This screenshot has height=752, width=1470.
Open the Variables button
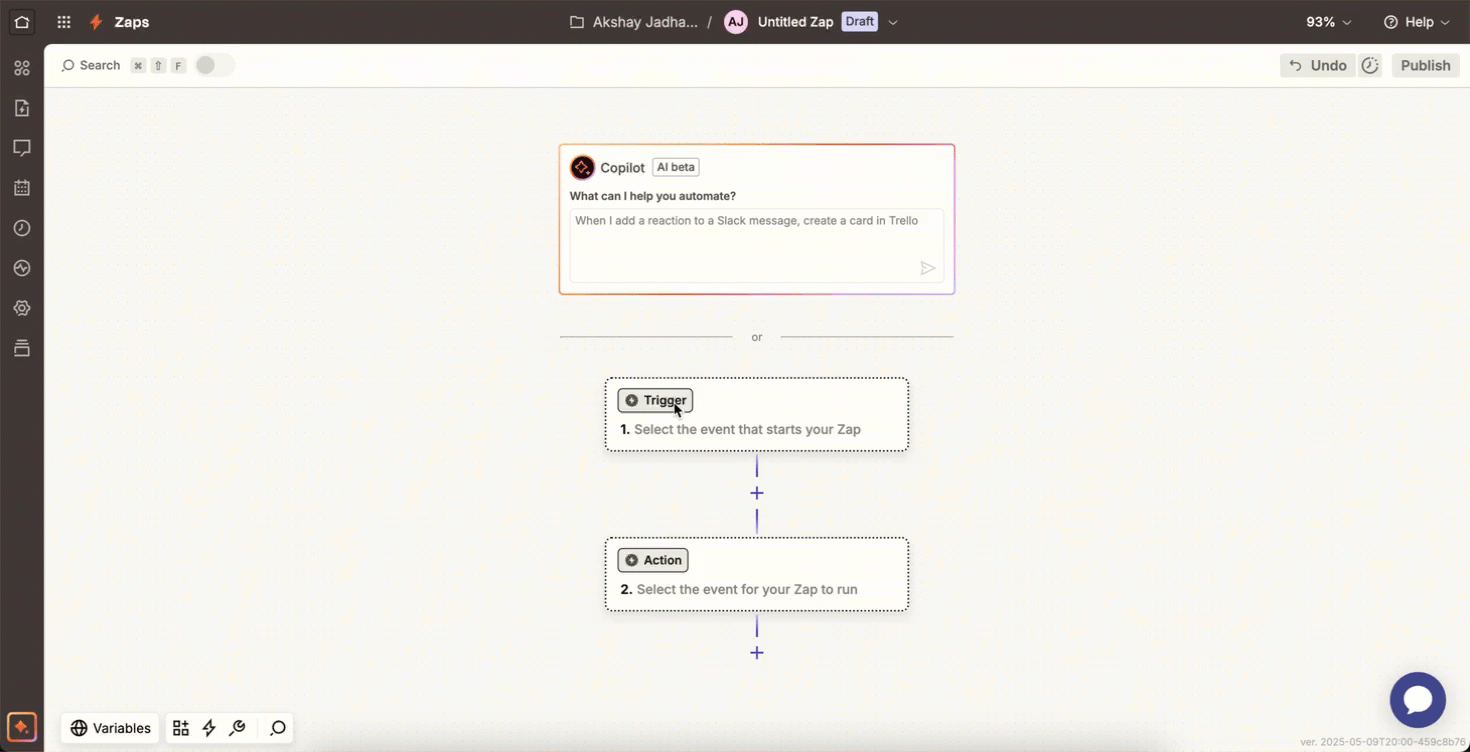coord(110,728)
